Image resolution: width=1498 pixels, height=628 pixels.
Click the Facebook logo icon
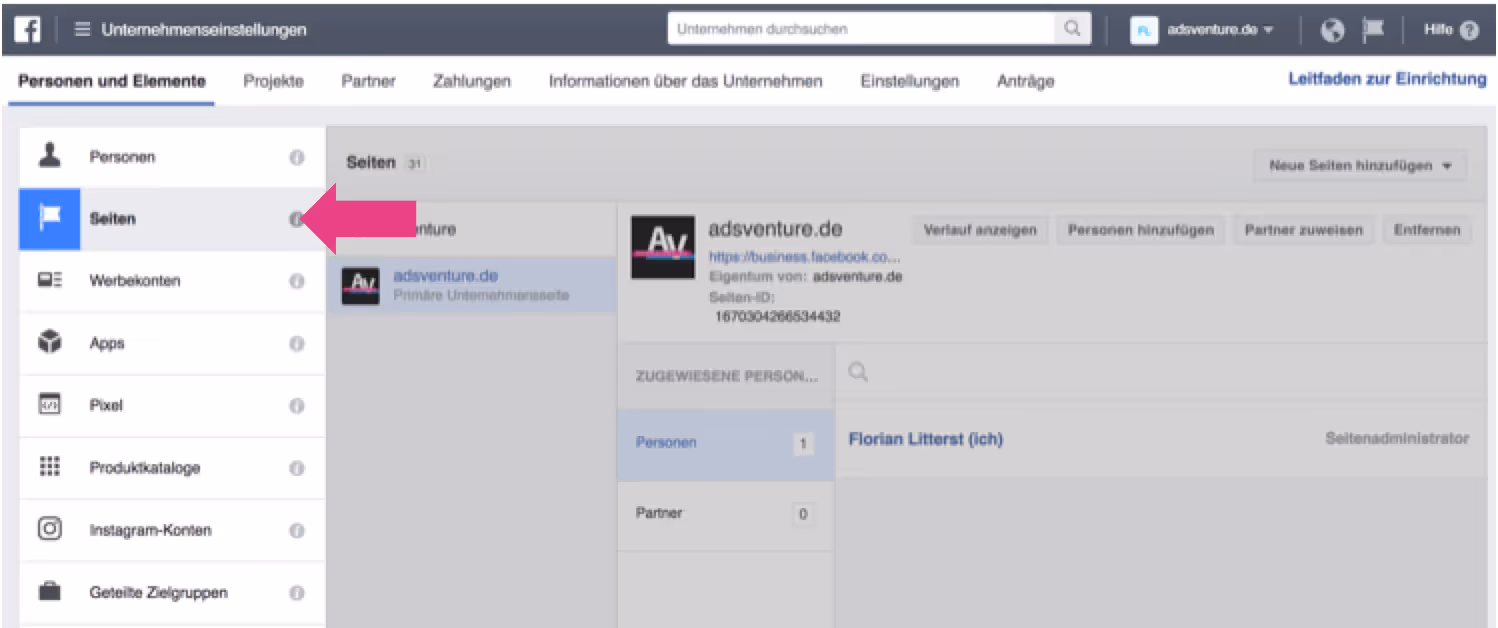coord(26,29)
